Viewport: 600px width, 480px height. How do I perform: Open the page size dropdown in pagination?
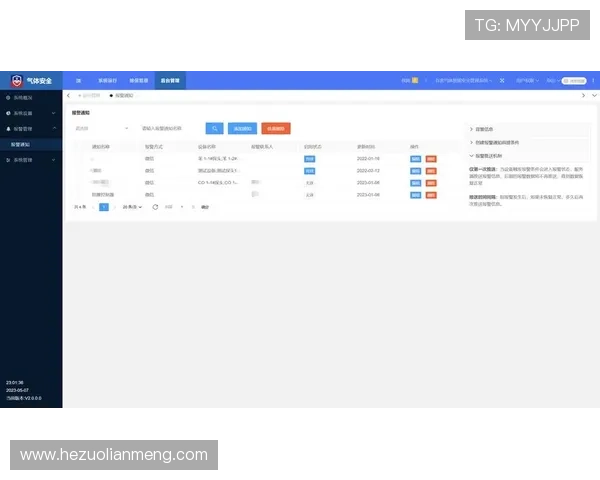132,207
